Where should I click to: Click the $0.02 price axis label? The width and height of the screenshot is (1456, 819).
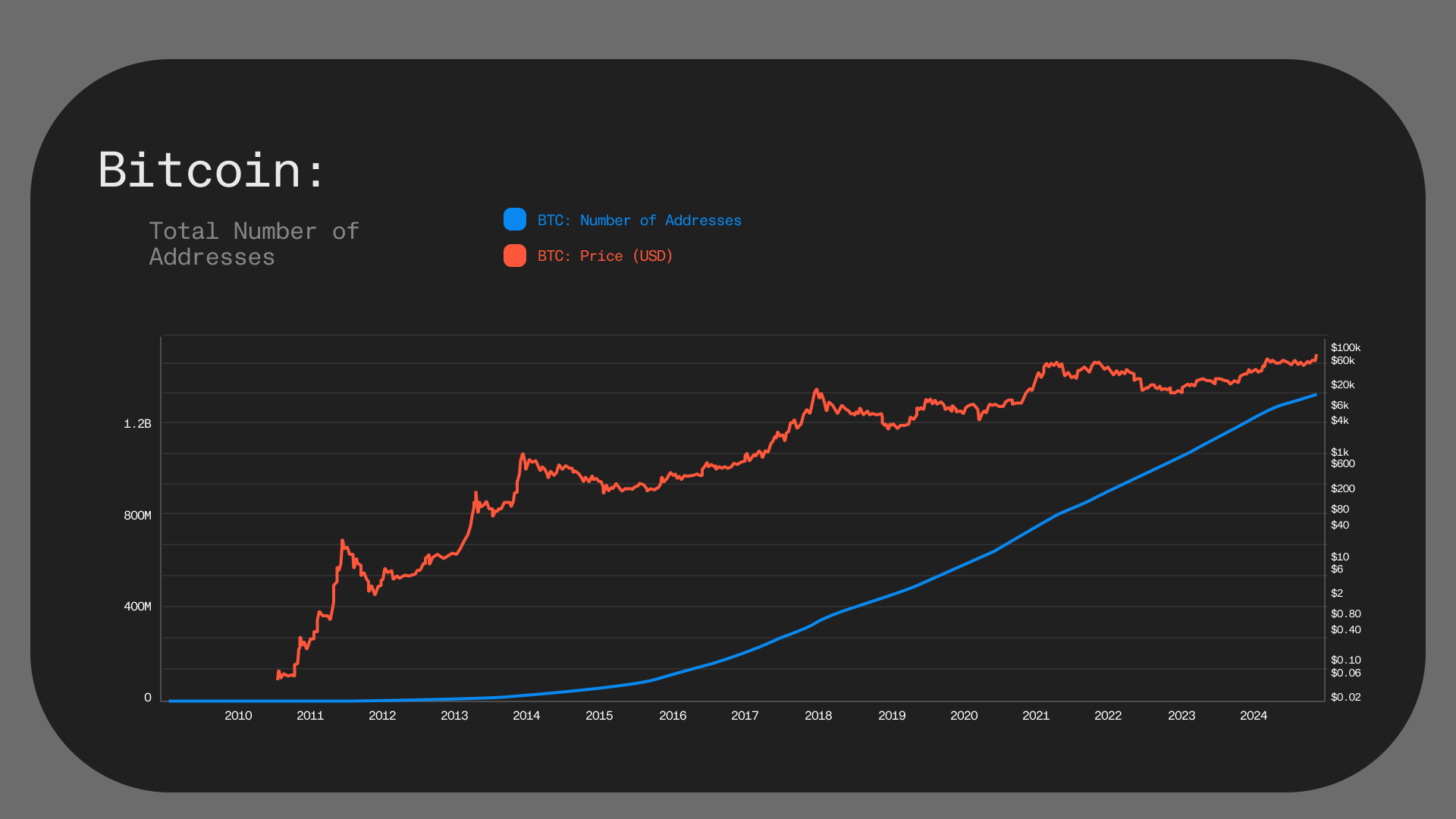[1345, 698]
